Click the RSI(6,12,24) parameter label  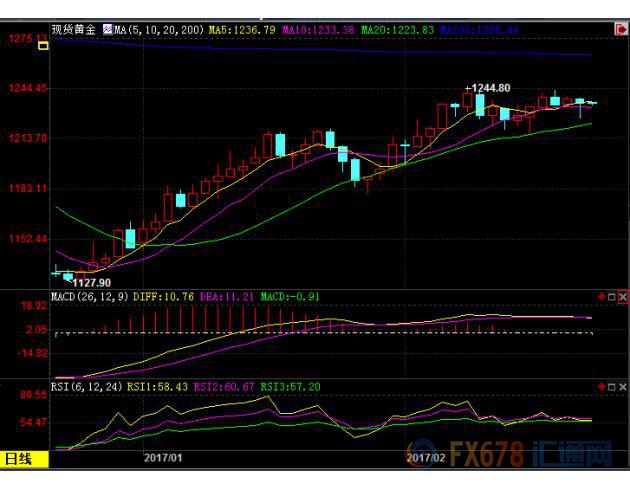[x=86, y=387]
